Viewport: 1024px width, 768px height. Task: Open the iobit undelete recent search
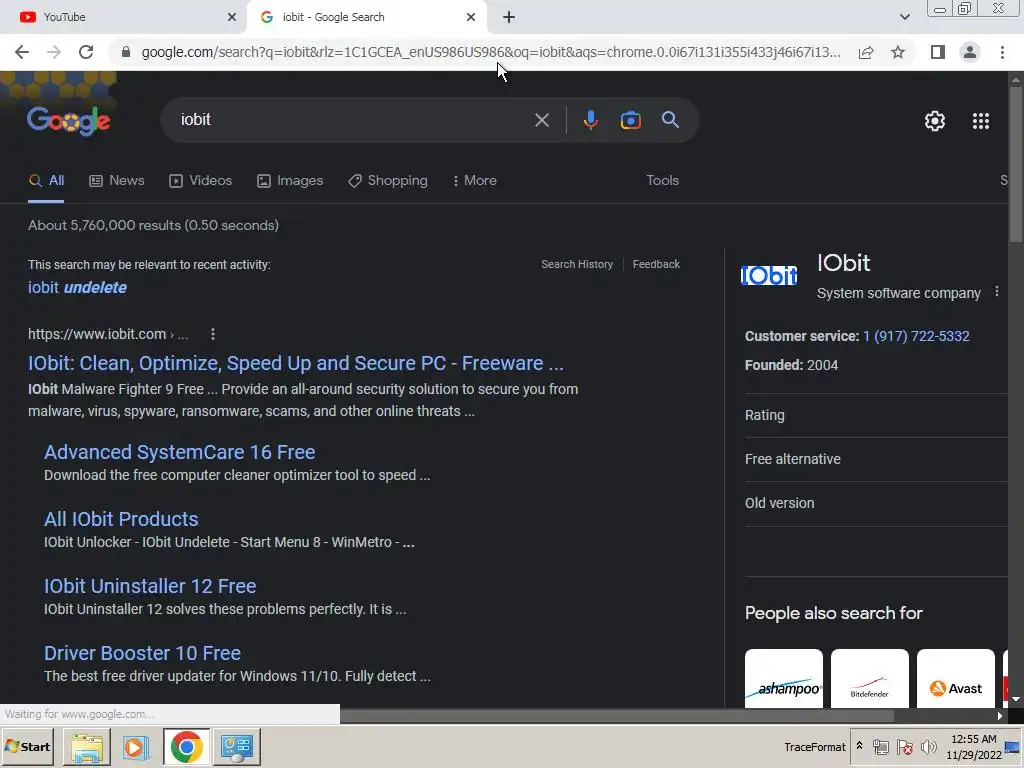pos(77,287)
